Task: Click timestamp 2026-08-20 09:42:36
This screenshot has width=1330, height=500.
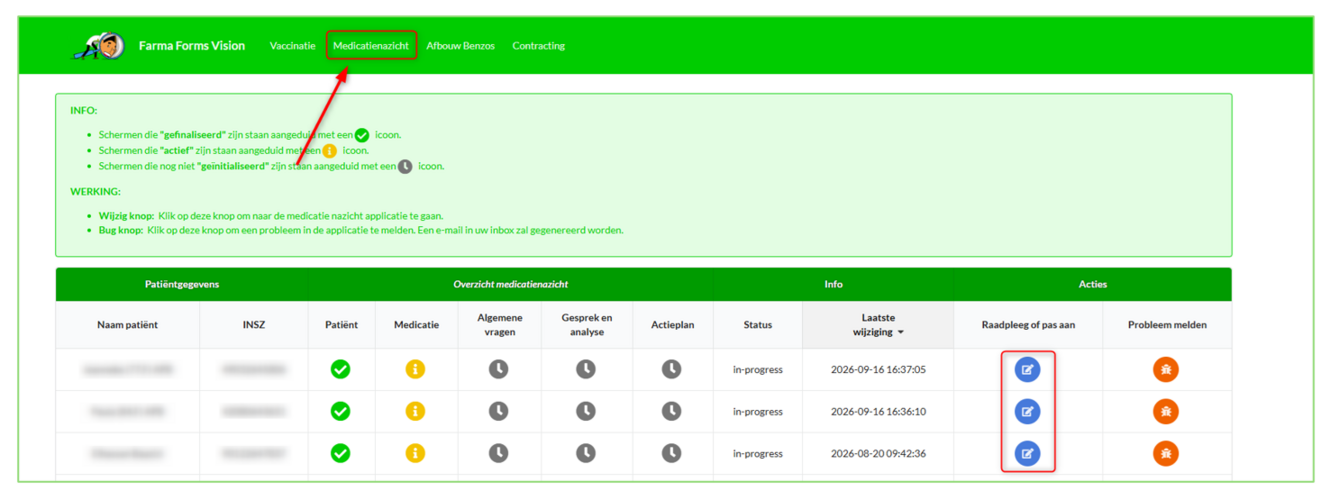Action: point(878,453)
